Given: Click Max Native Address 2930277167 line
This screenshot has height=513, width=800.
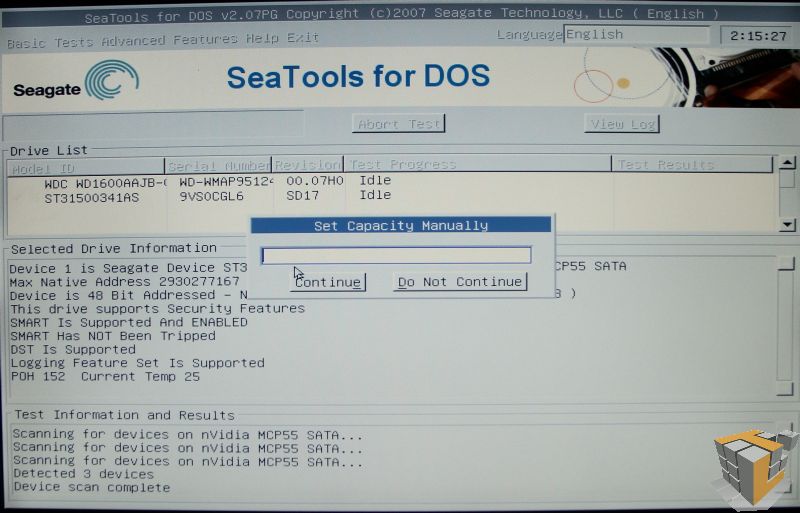Looking at the screenshot, I should (124, 282).
